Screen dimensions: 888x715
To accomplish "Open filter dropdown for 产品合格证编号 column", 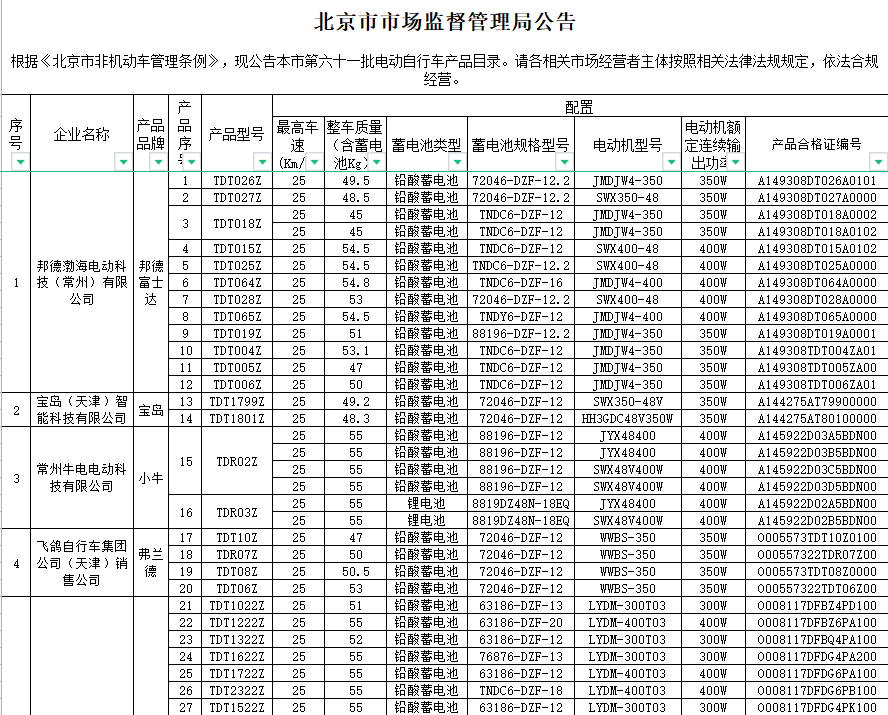I will (x=878, y=162).
